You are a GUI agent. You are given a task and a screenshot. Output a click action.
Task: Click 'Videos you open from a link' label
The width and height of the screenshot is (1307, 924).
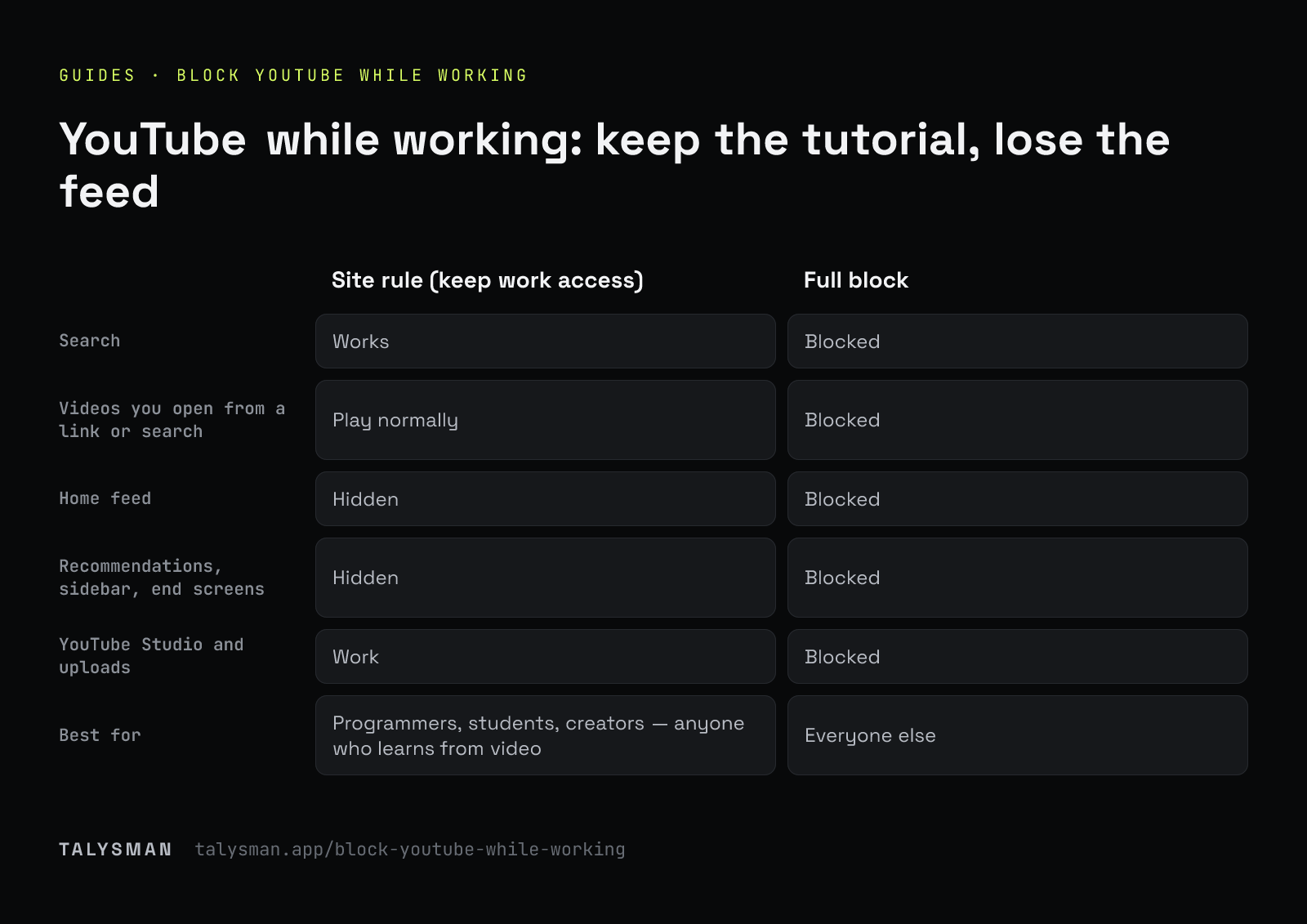pos(172,420)
